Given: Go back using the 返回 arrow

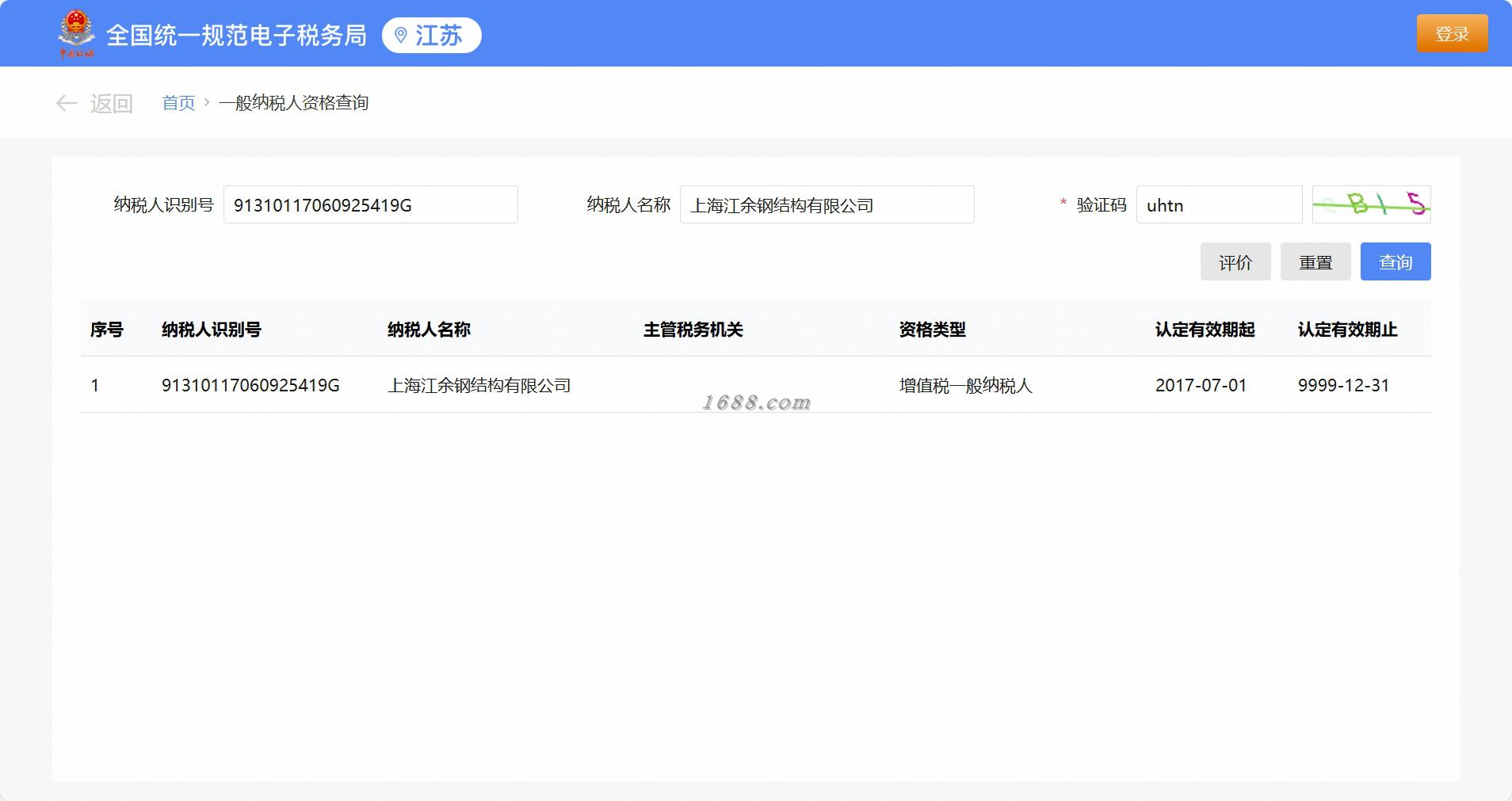Looking at the screenshot, I should pos(94,103).
